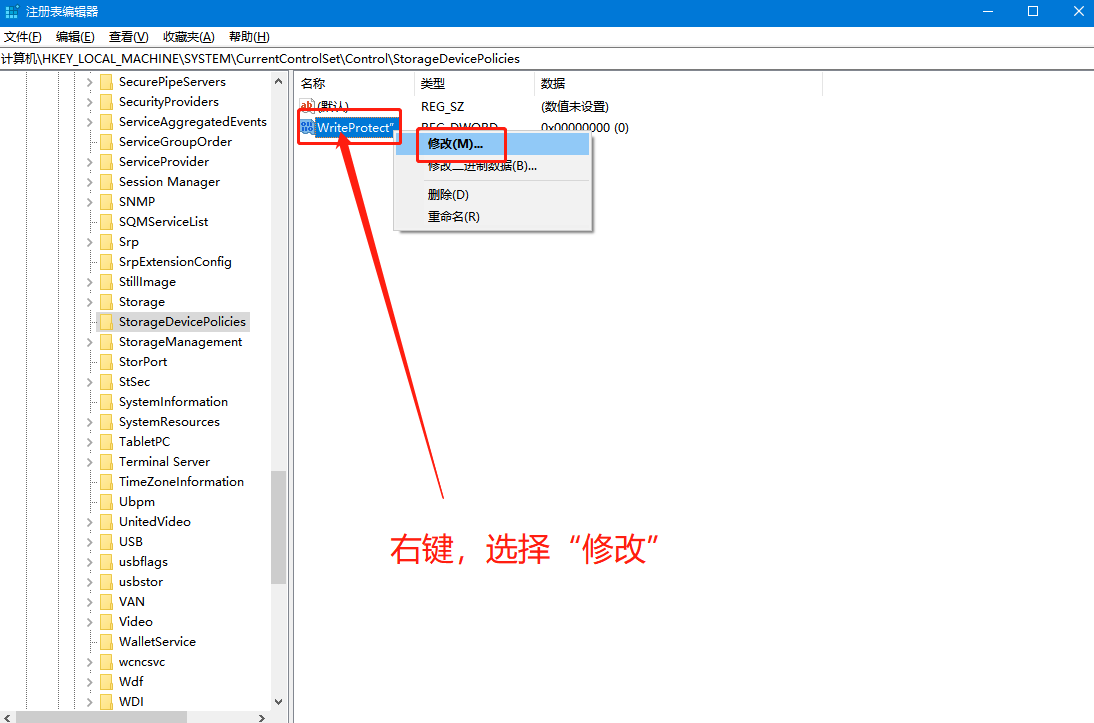The image size is (1094, 723).
Task: Open the 文件(F) menu
Action: coord(22,37)
